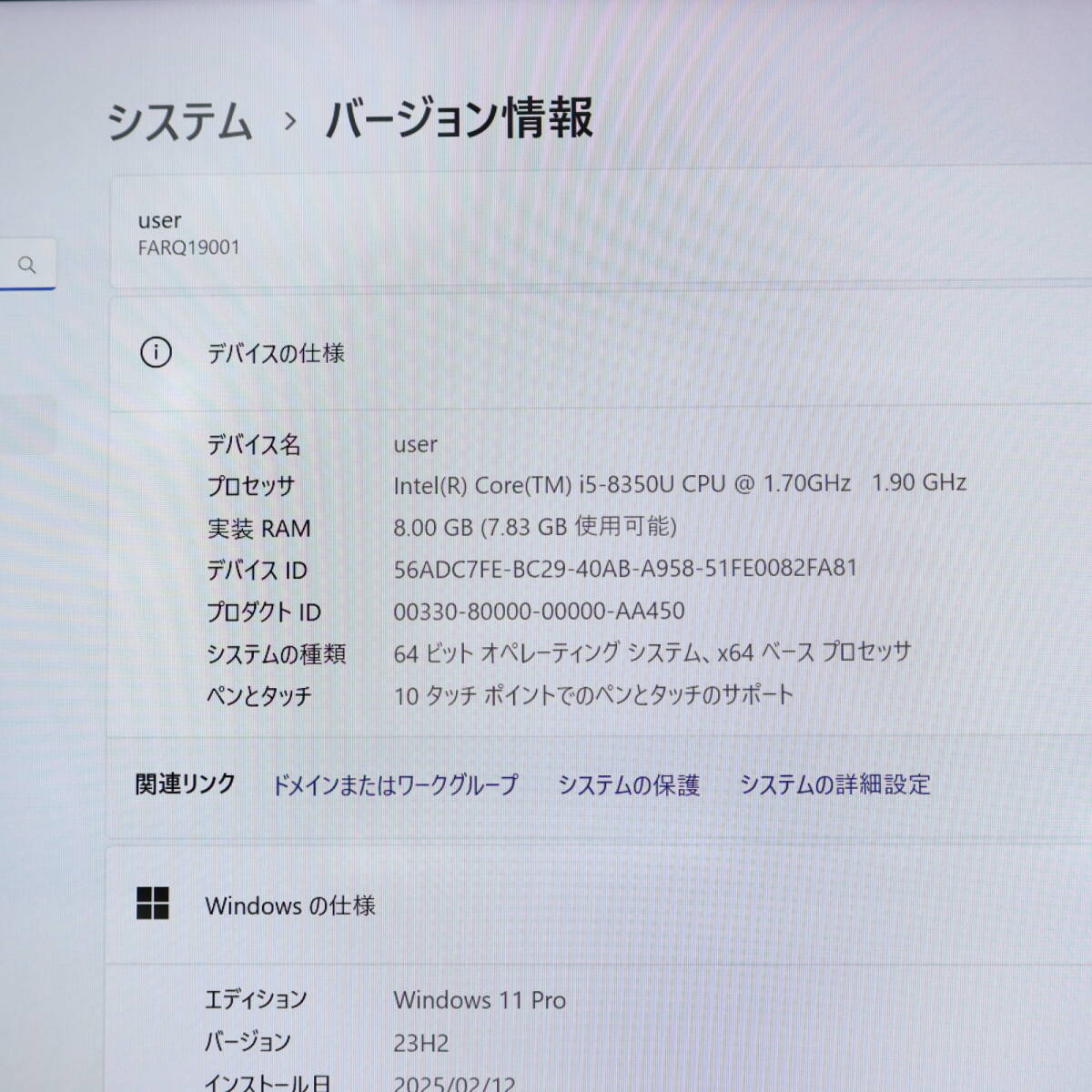Select the install date value 2025/02/12
This screenshot has width=1092, height=1092.
tap(454, 1084)
